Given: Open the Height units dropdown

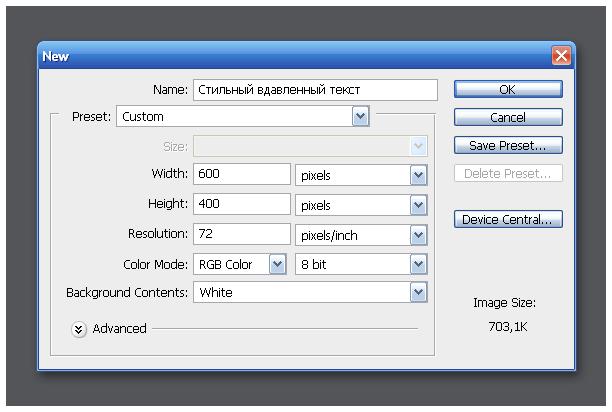Looking at the screenshot, I should 362,204.
